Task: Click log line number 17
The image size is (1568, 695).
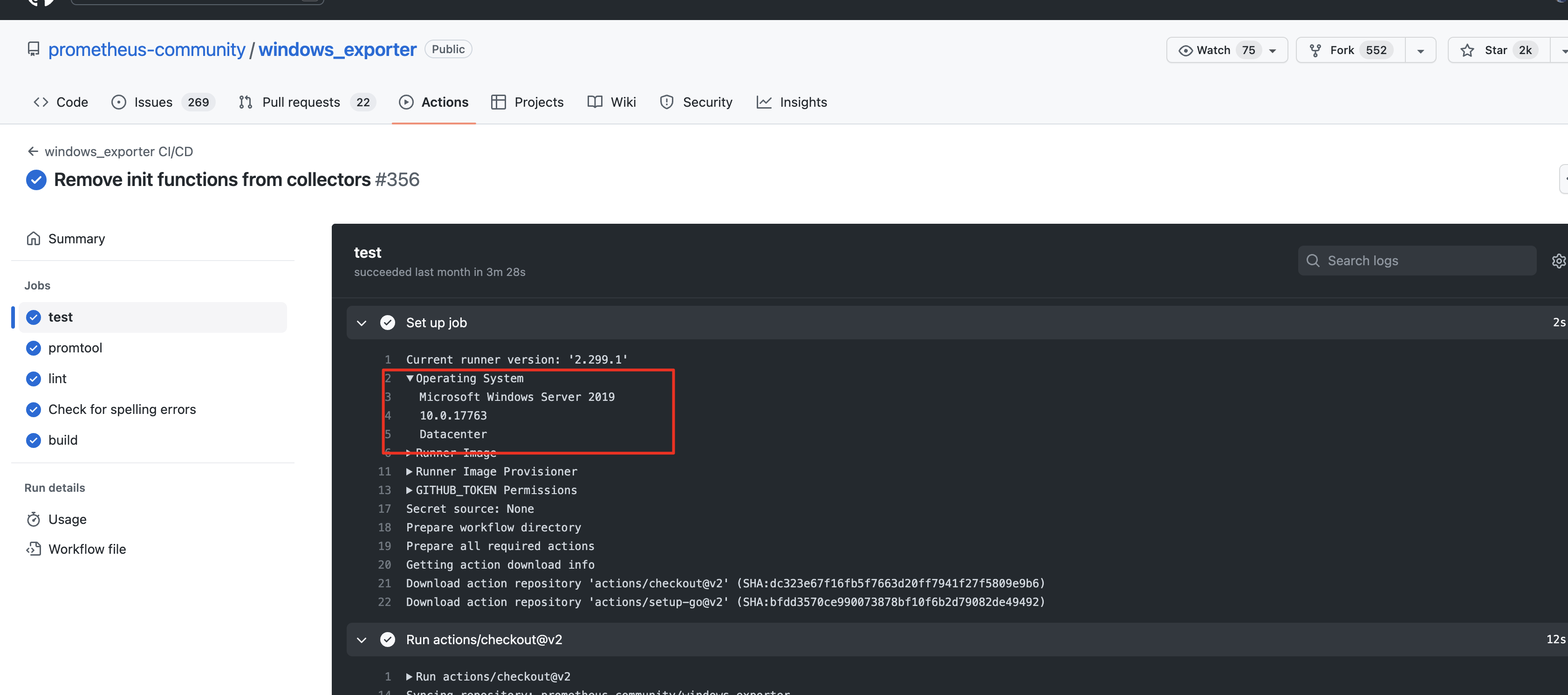Action: [384, 509]
